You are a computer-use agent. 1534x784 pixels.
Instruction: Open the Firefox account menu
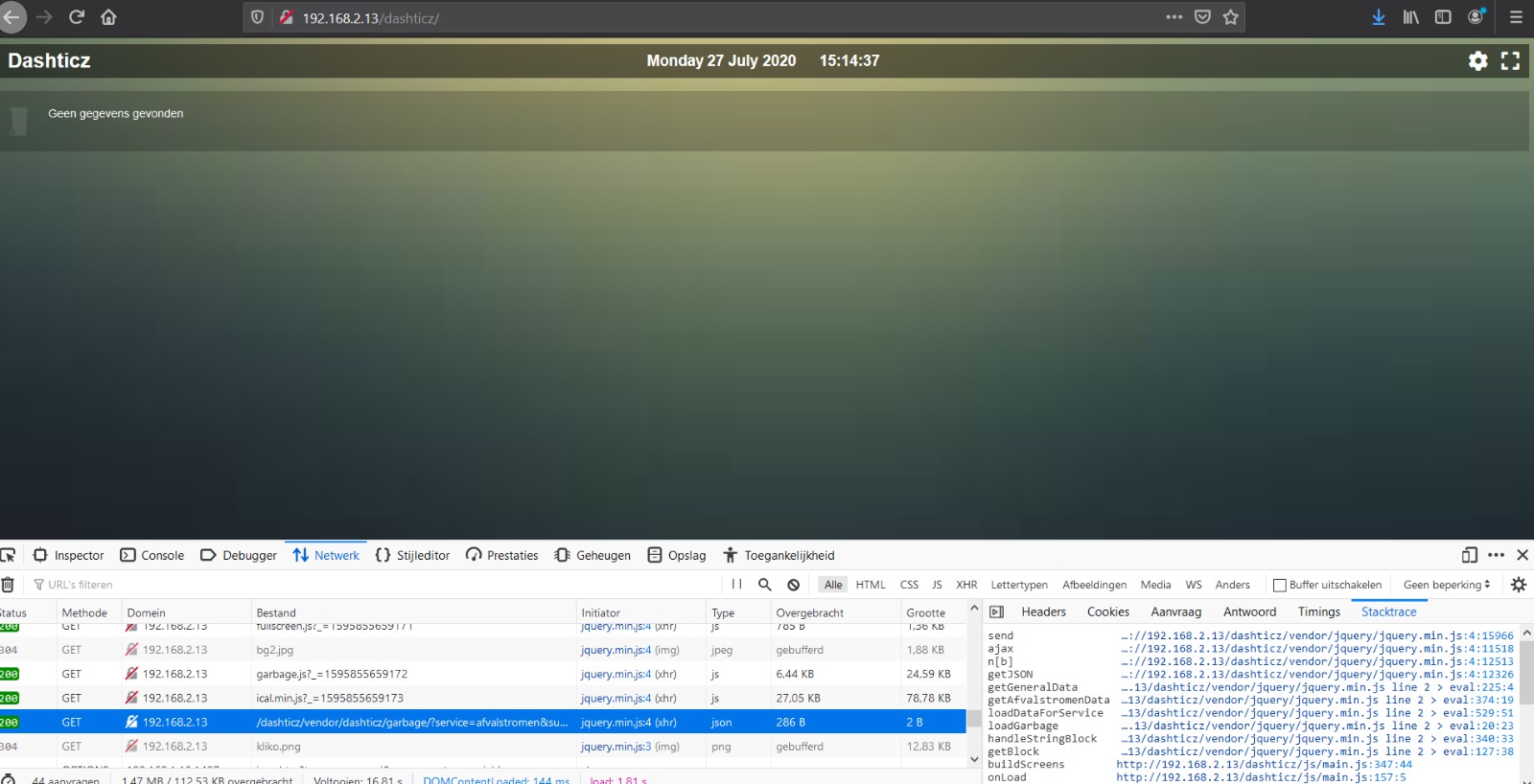pos(1476,16)
